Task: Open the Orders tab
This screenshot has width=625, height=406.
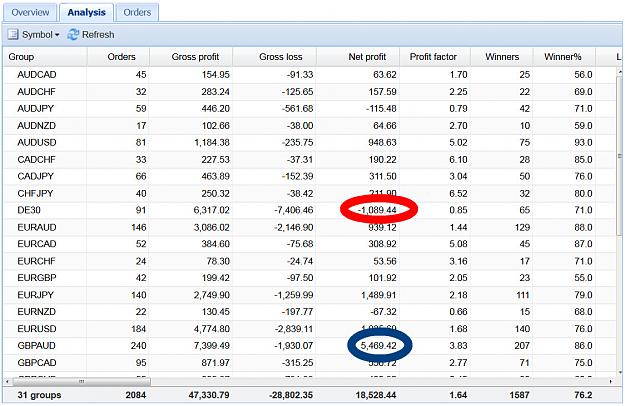Action: point(137,12)
